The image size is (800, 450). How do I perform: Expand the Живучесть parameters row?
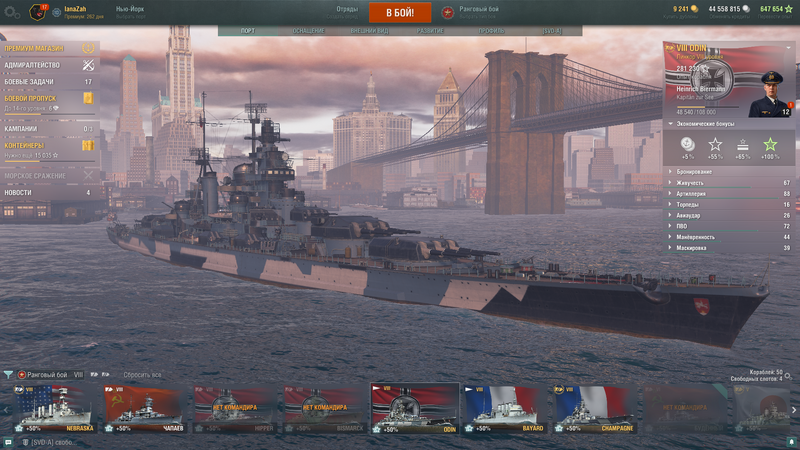coord(729,183)
